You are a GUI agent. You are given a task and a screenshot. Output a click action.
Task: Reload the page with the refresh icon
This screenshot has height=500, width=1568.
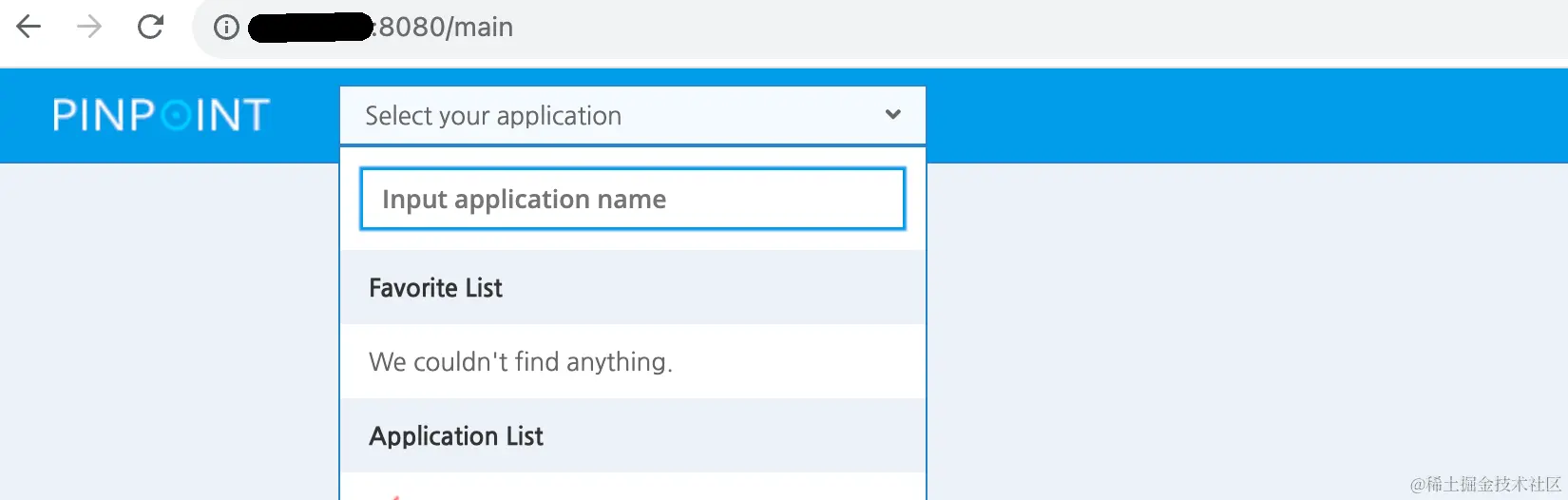click(x=150, y=27)
